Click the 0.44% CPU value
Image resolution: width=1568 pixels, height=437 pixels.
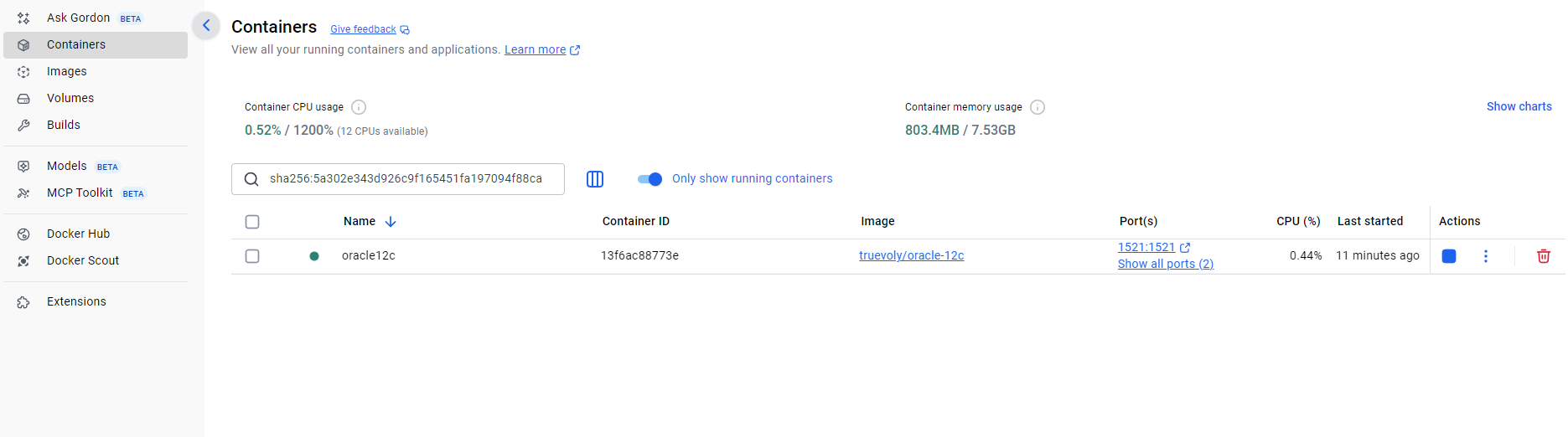click(x=1306, y=256)
